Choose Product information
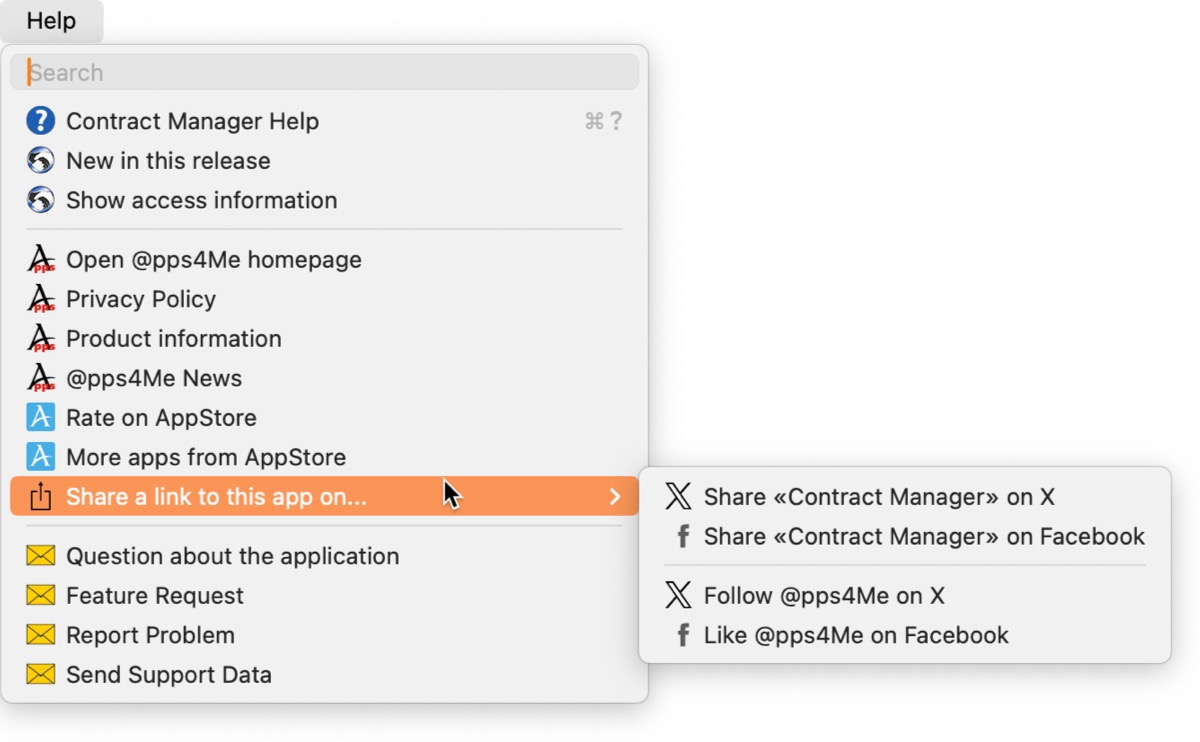1200x742 pixels. tap(324, 339)
